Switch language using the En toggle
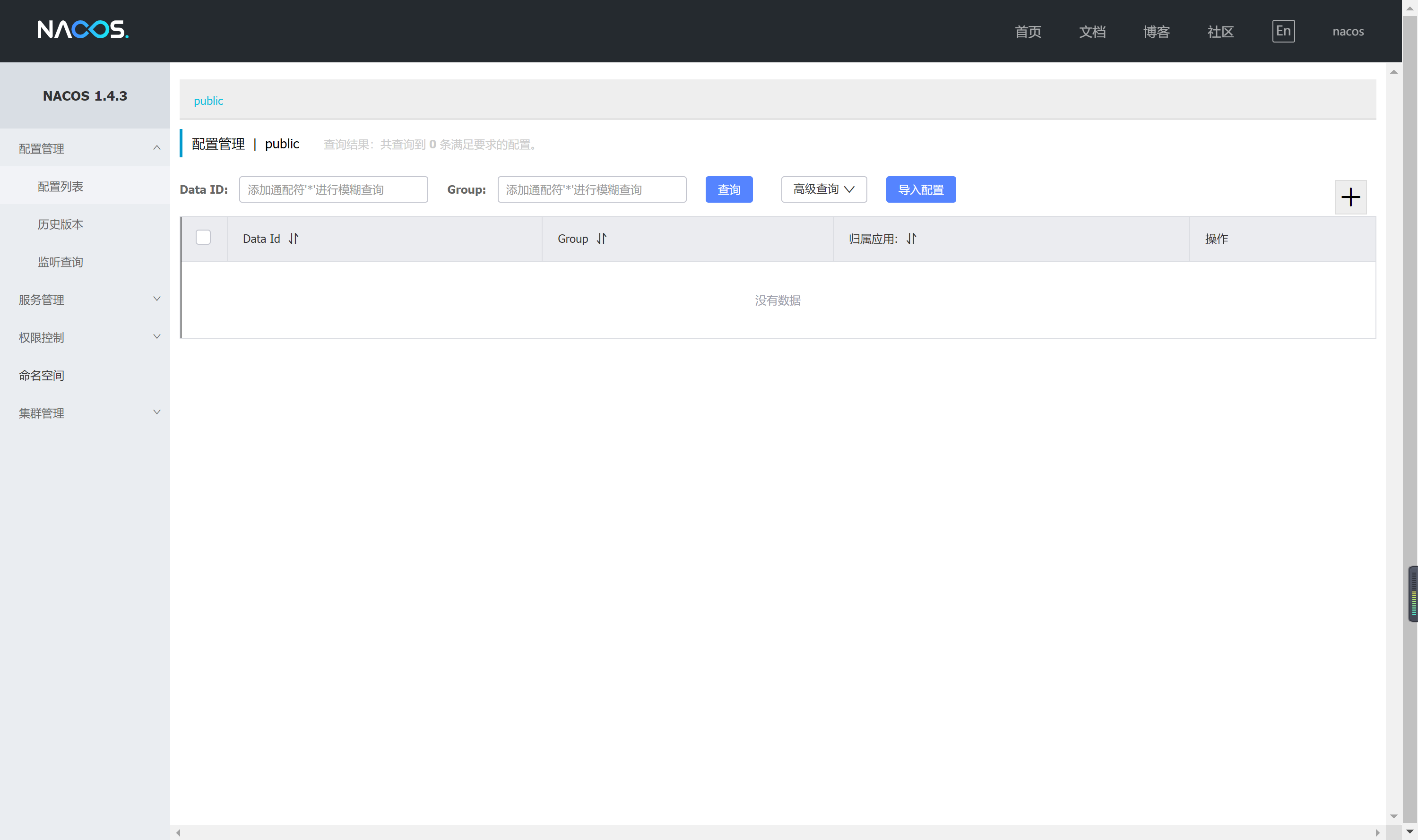 coord(1283,31)
